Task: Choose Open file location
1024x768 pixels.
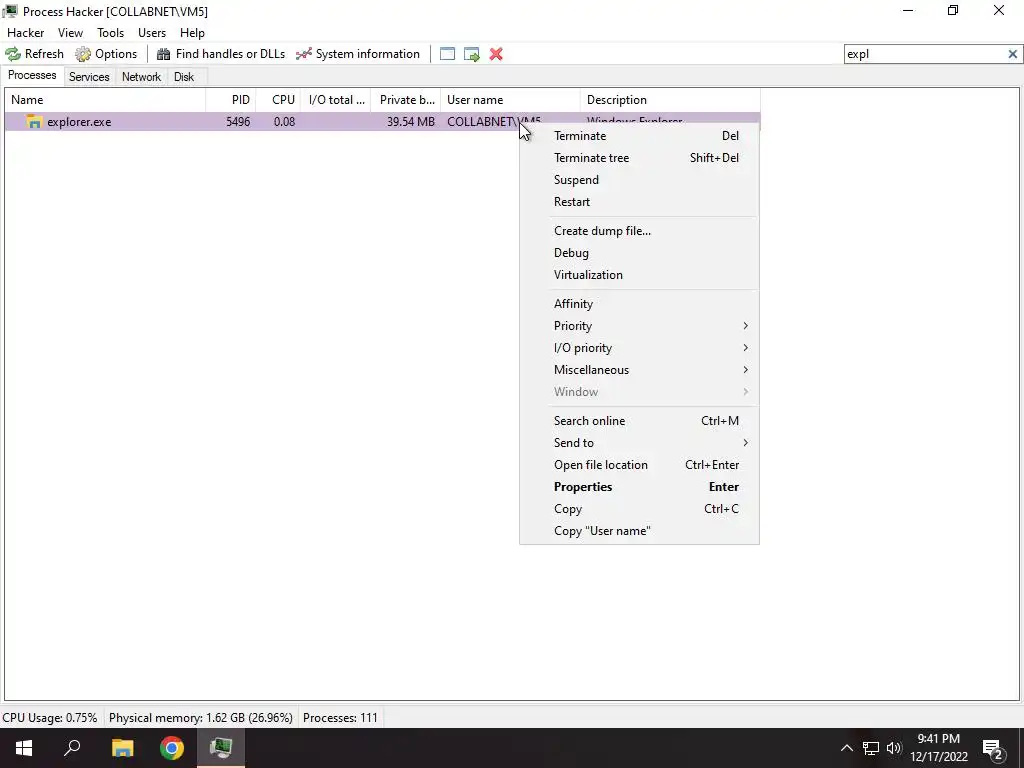Action: tap(639, 466)
